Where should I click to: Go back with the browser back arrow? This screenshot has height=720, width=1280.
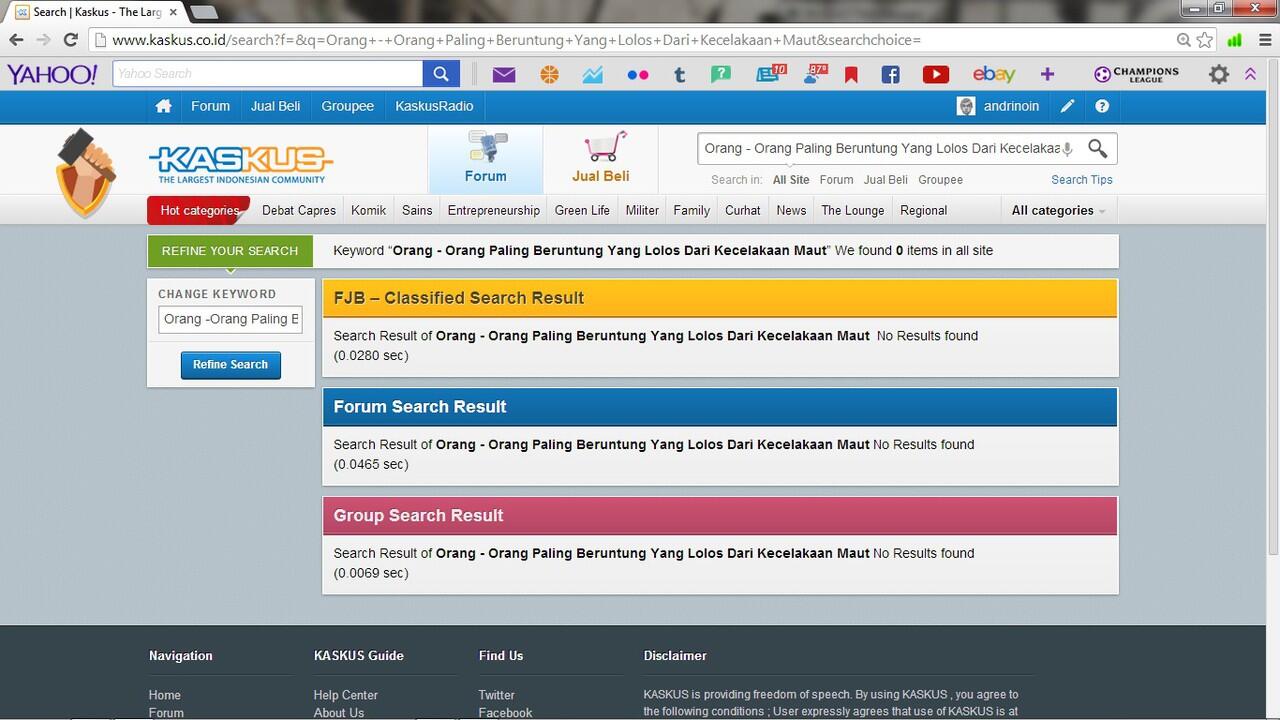tap(16, 40)
